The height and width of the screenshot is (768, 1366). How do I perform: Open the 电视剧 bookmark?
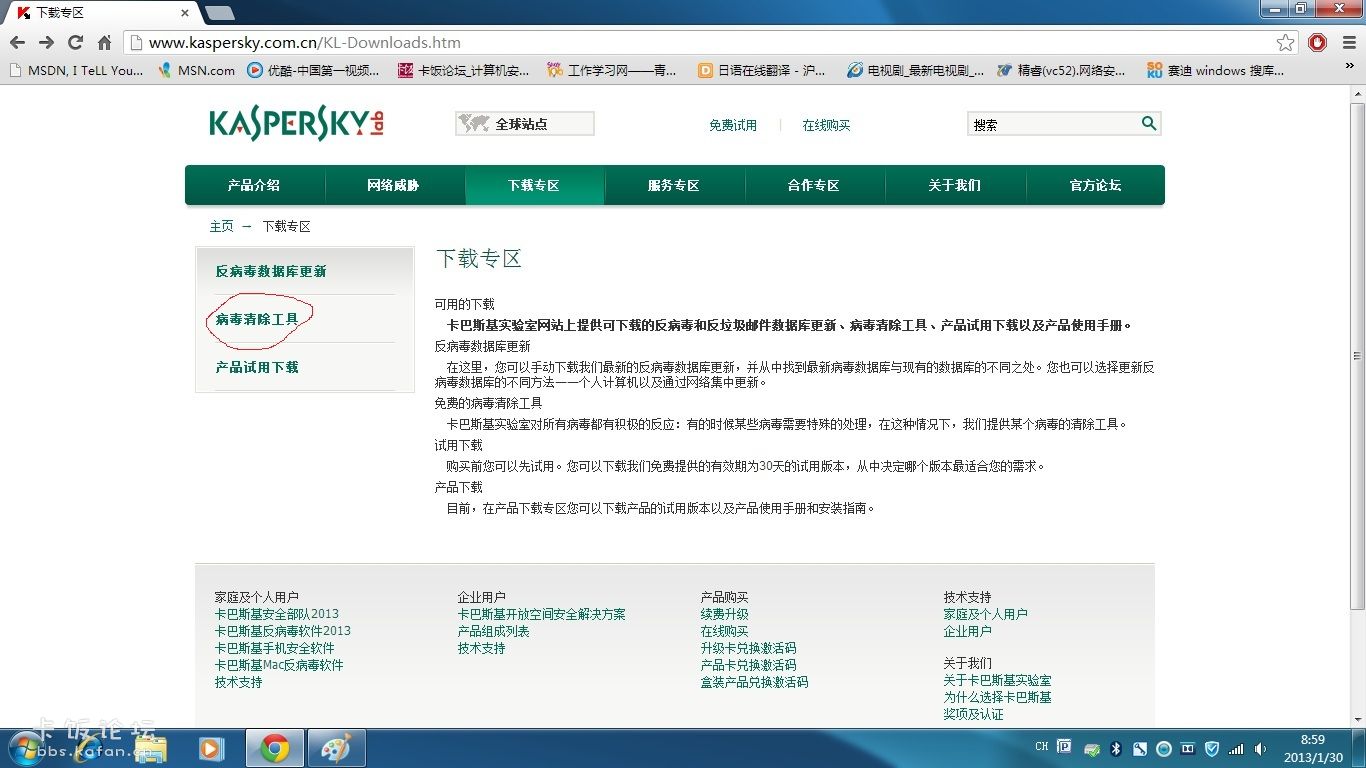[x=915, y=70]
